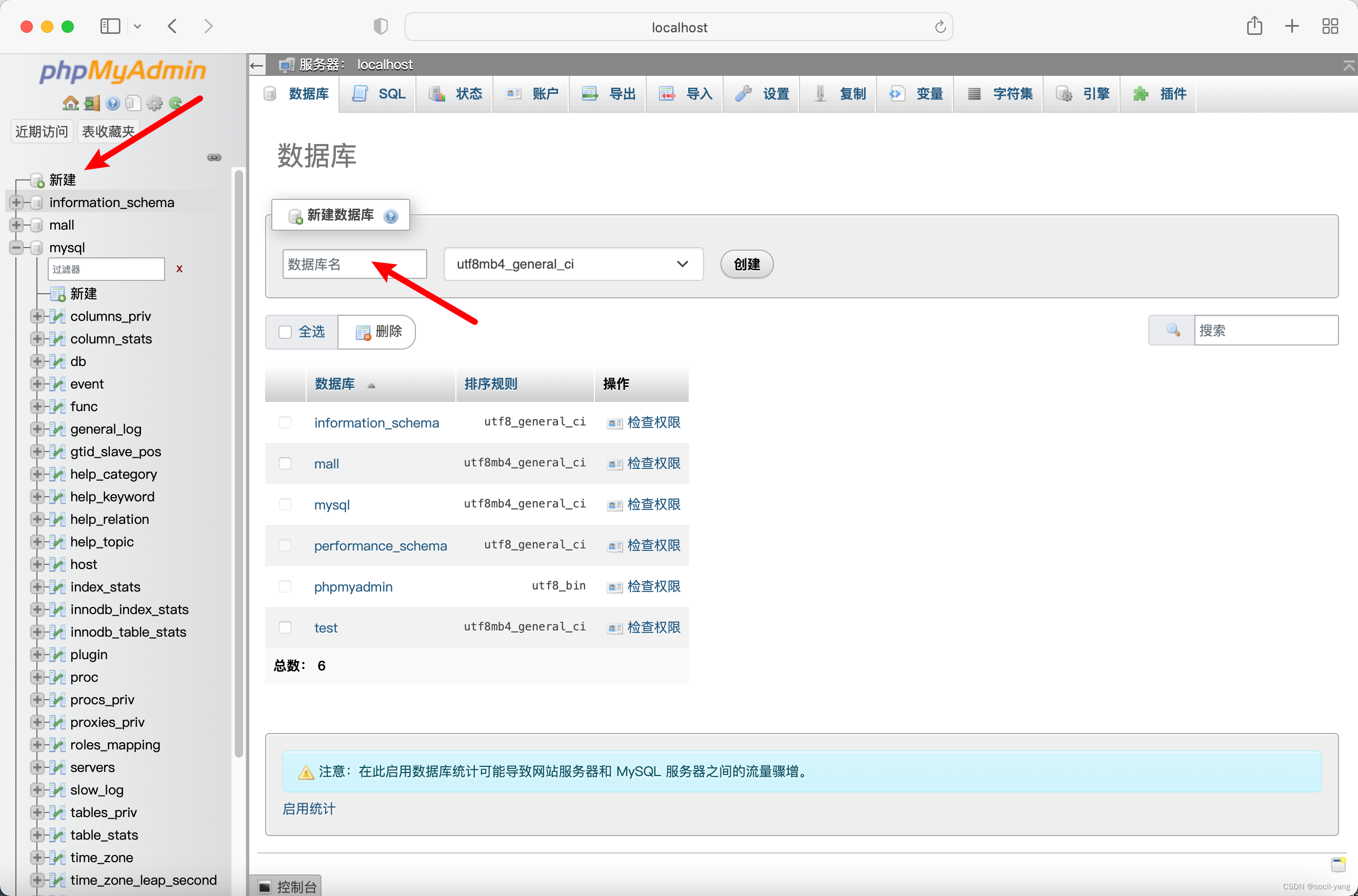Click privileges icon in phpmyadmin row
This screenshot has width=1358, height=896.
click(x=614, y=587)
